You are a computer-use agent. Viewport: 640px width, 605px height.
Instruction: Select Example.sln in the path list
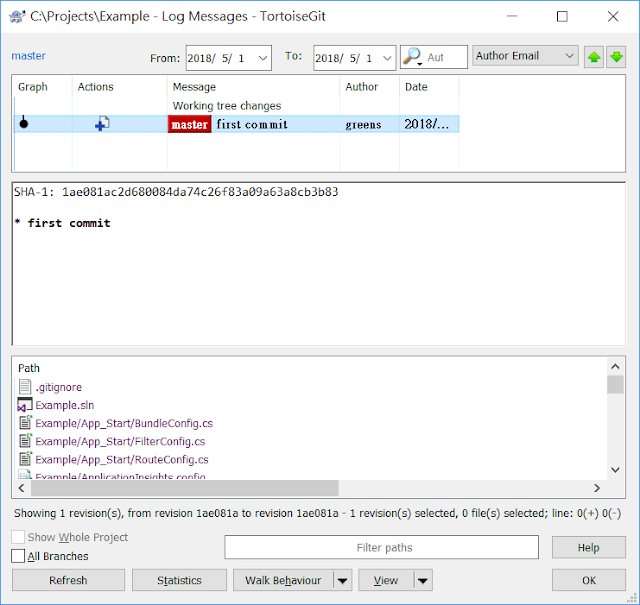(x=64, y=405)
